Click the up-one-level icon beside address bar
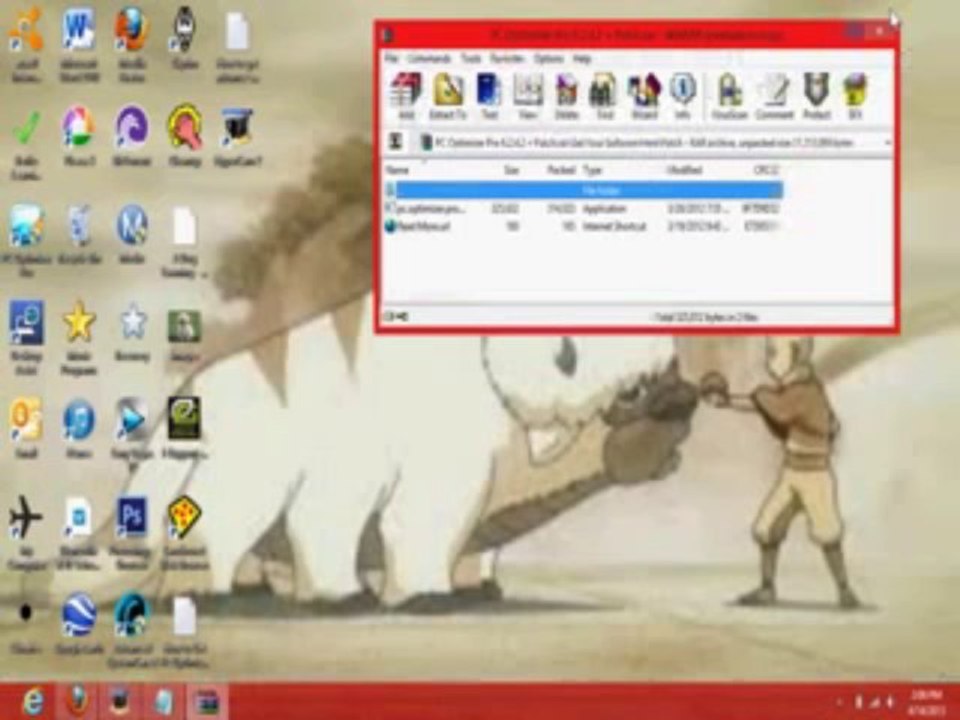 point(396,142)
